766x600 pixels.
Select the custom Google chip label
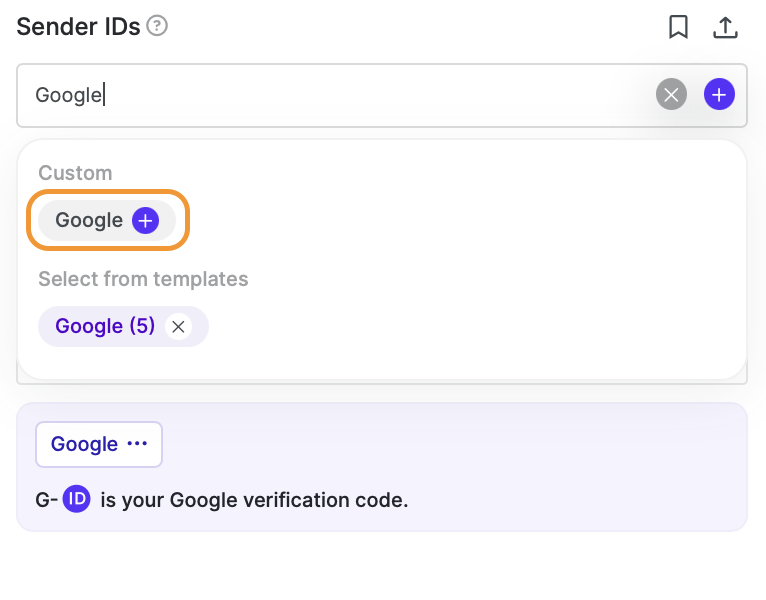click(x=89, y=220)
